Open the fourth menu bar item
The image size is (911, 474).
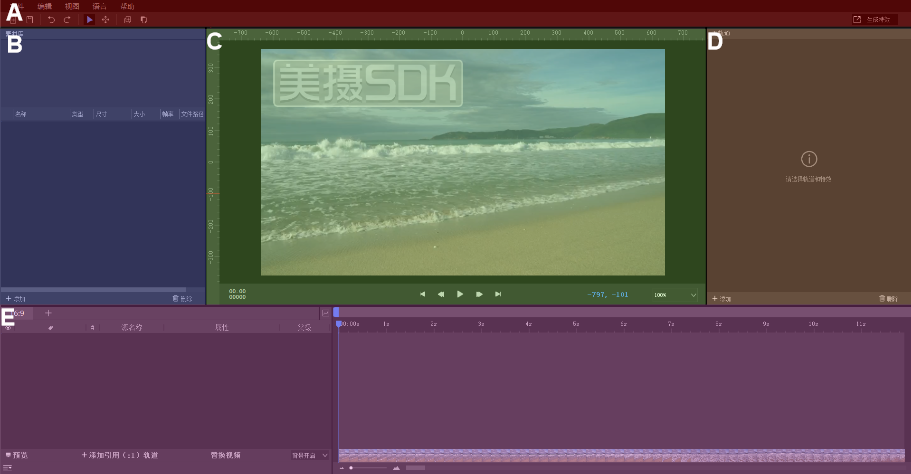(100, 6)
